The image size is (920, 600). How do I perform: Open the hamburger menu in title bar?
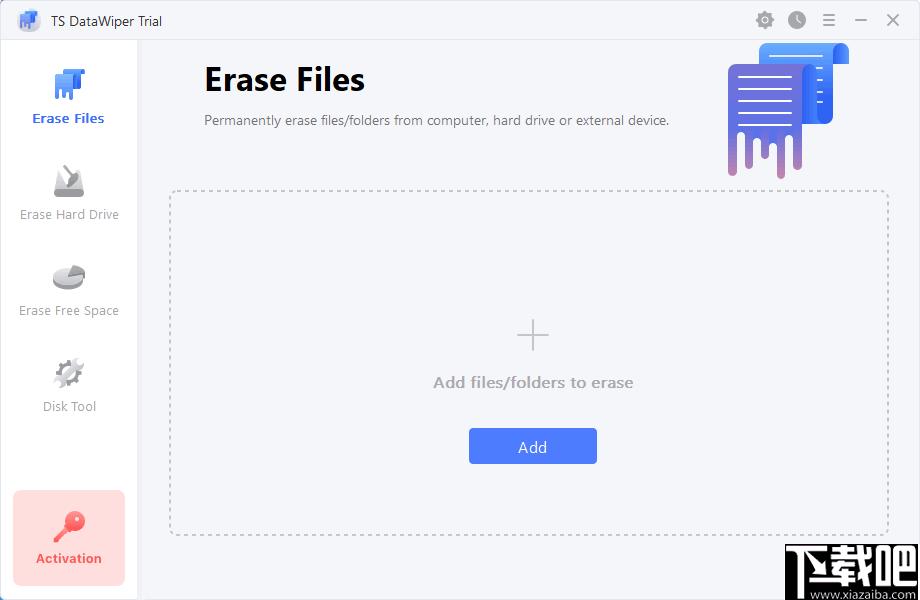click(828, 21)
